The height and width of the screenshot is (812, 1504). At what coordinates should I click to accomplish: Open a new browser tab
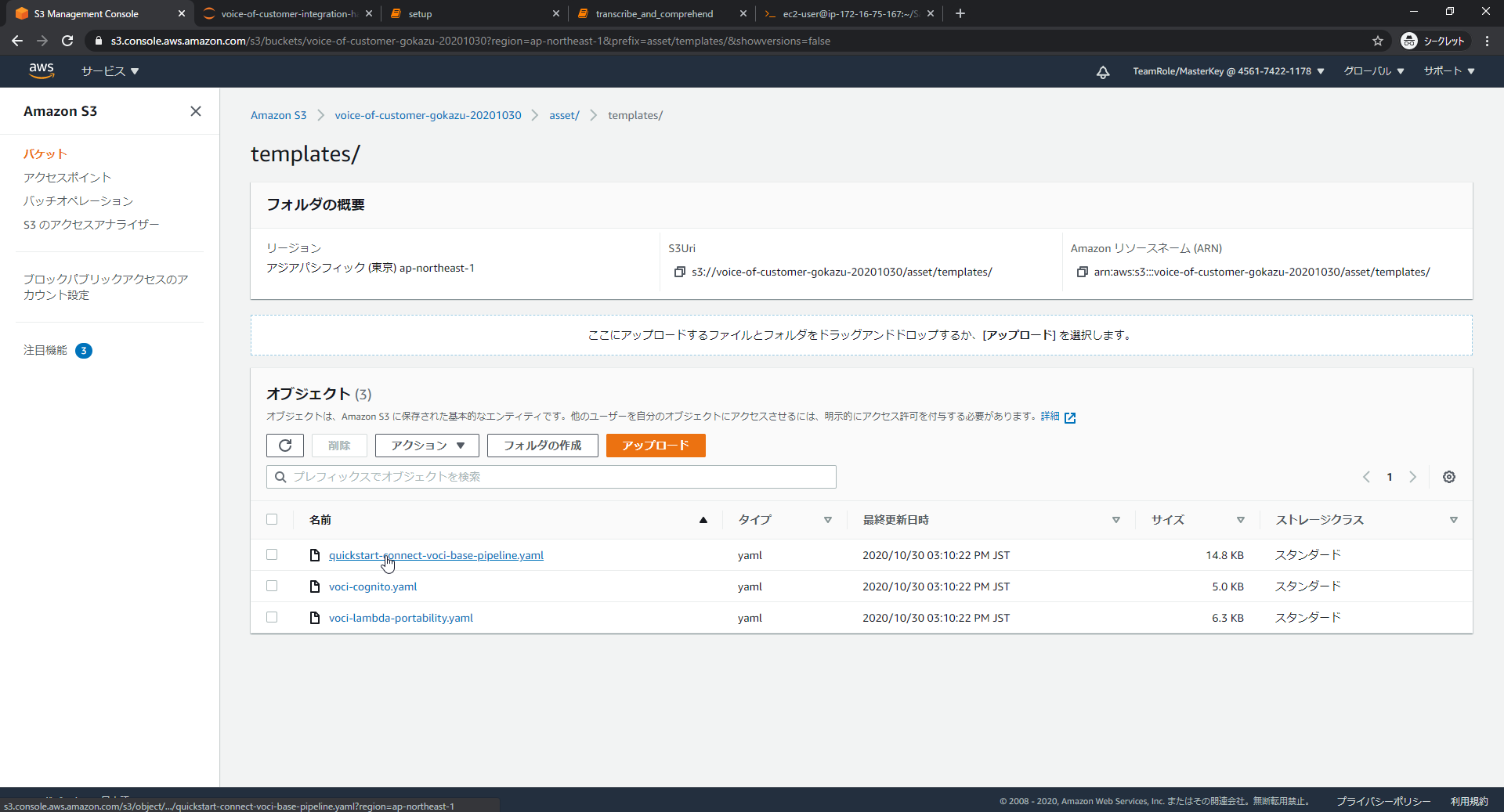960,13
